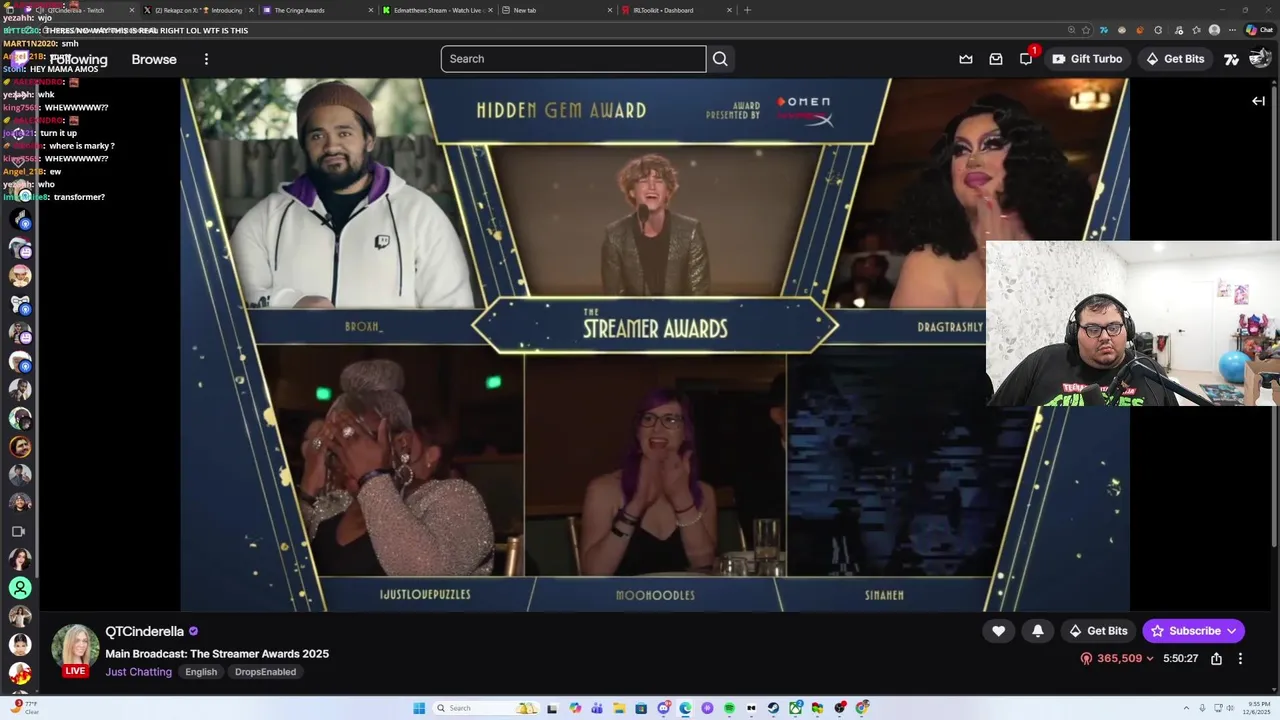
Task: Toggle the notification bell for QTCinderella
Action: click(x=1038, y=631)
